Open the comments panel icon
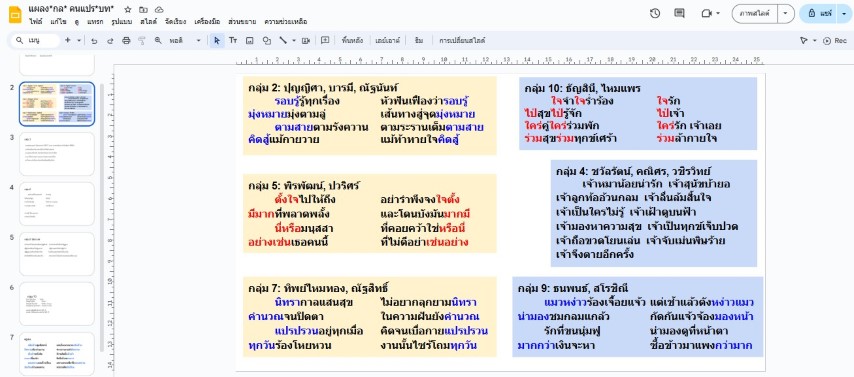This screenshot has width=854, height=377. [x=679, y=13]
